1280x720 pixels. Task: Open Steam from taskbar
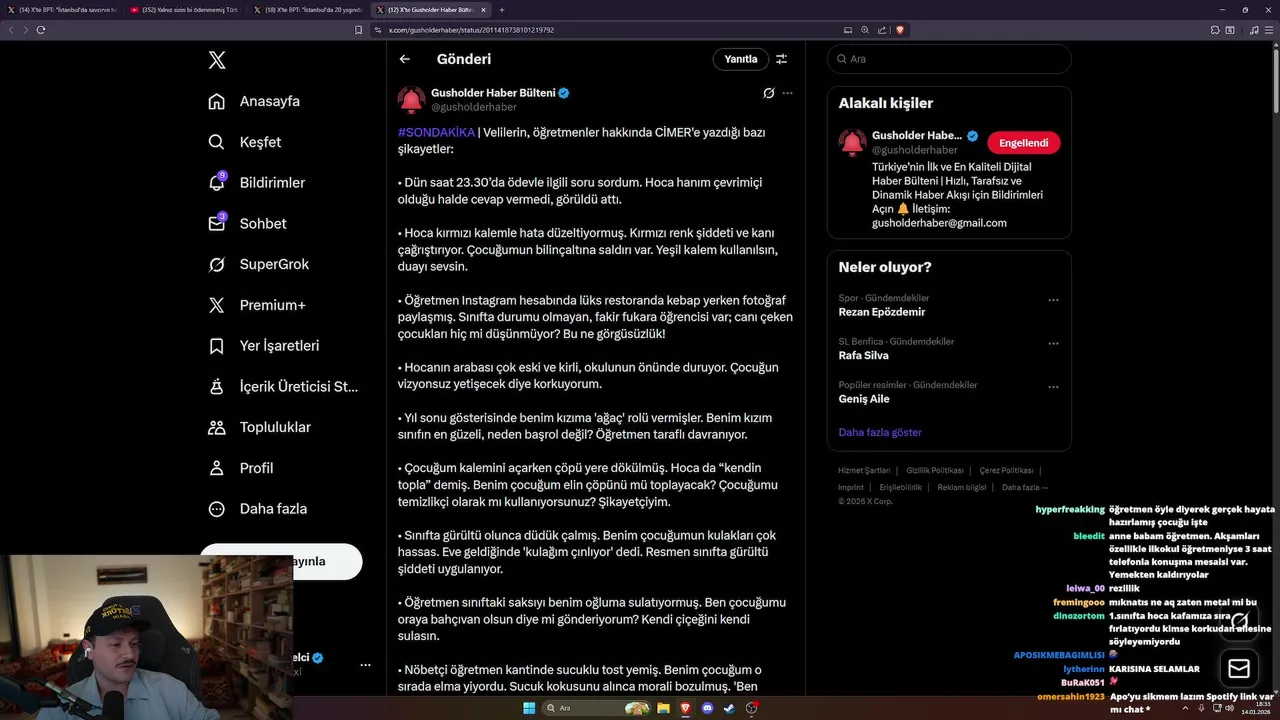click(x=729, y=708)
